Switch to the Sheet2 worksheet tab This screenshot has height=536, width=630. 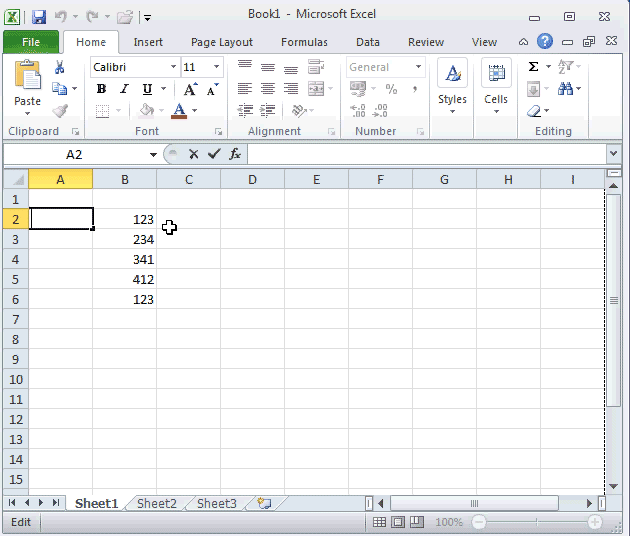[156, 504]
